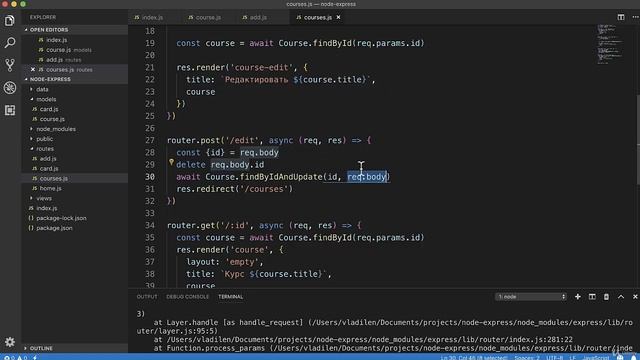Maximize the terminal panel size

621,297
